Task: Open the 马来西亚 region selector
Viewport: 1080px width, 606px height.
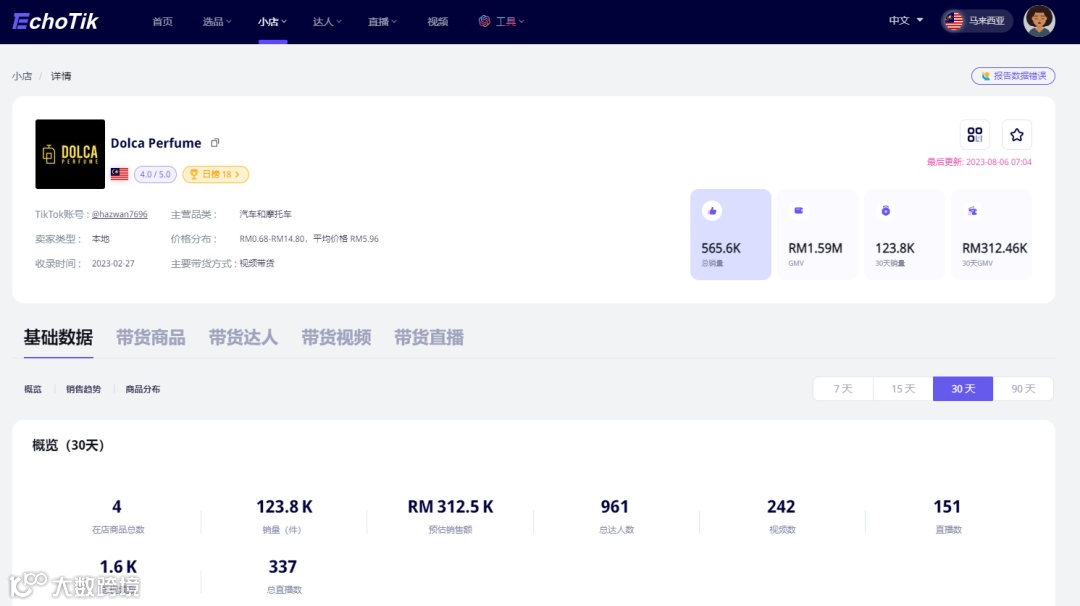Action: tap(977, 21)
